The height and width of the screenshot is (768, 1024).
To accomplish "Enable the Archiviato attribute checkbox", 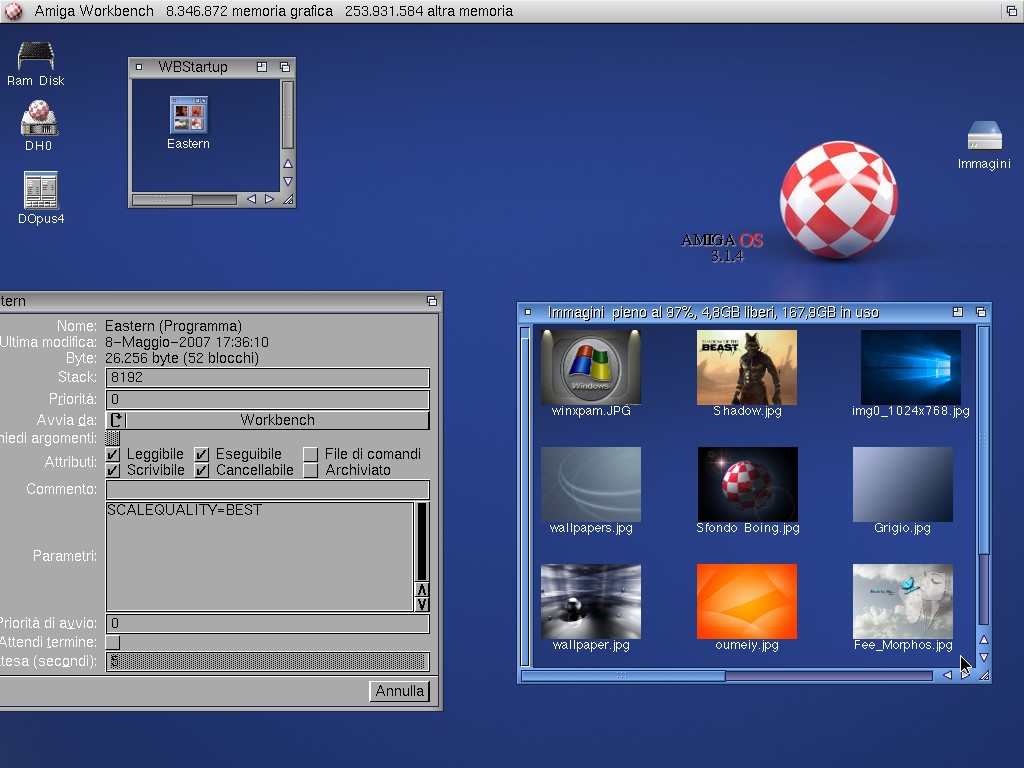I will [311, 470].
